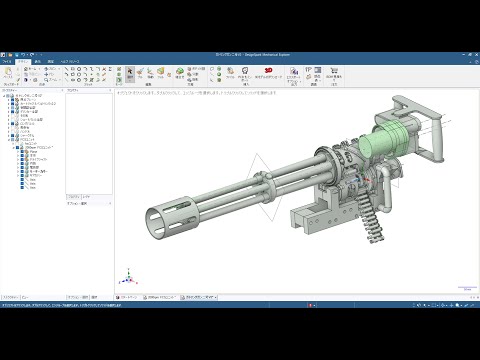Select the Circle sketch tool in top row
The height and width of the screenshot is (360, 480).
tap(79, 69)
